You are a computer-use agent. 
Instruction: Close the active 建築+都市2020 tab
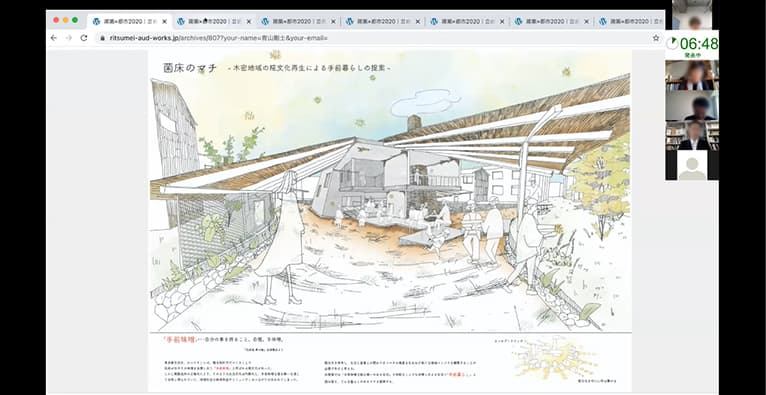[x=165, y=21]
